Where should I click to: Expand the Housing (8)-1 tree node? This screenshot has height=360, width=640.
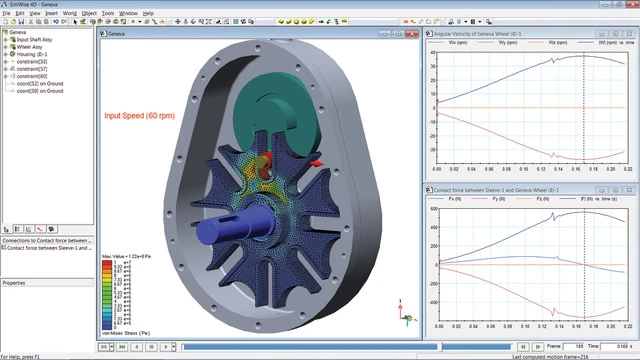click(6, 54)
